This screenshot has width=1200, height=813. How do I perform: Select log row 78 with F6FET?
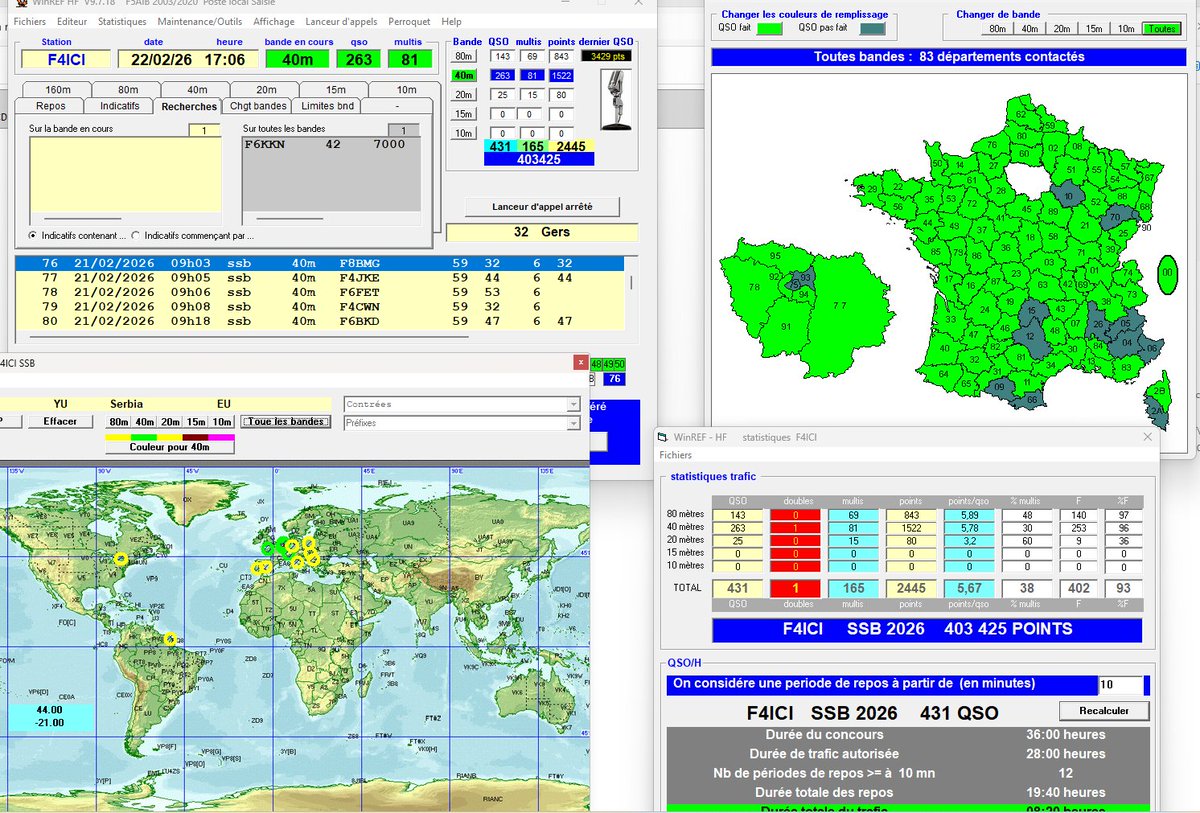coord(320,292)
